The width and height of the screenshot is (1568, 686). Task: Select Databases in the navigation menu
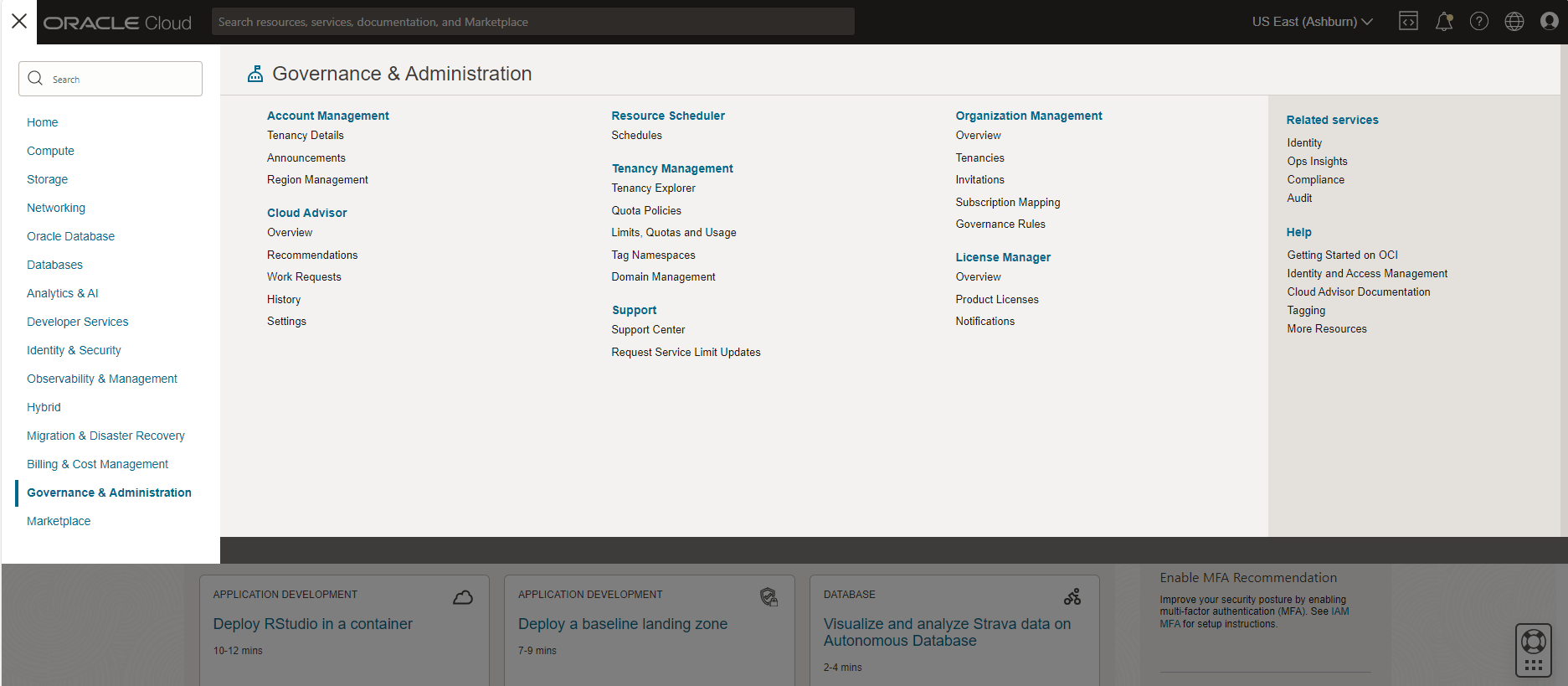(x=54, y=265)
